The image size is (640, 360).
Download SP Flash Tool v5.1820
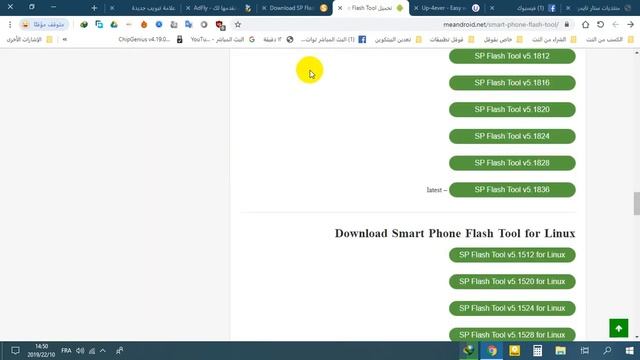coord(512,109)
